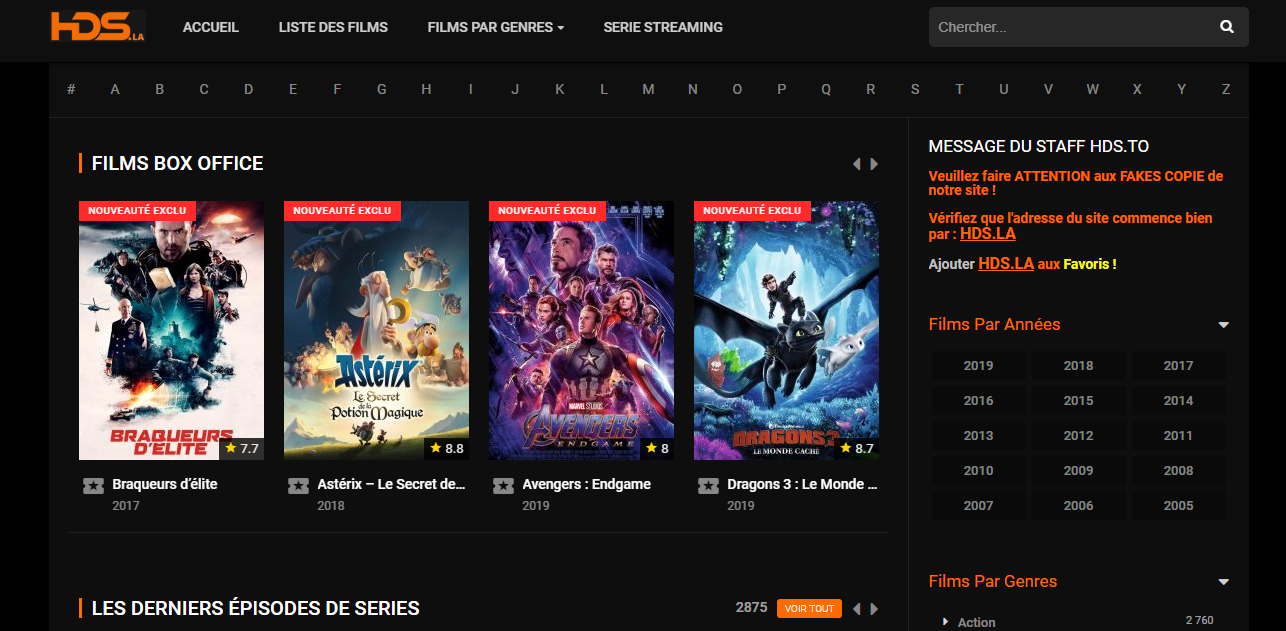Screen dimensions: 1286x631
Task: Click the 8.7 star rating badge
Action: coord(857,448)
